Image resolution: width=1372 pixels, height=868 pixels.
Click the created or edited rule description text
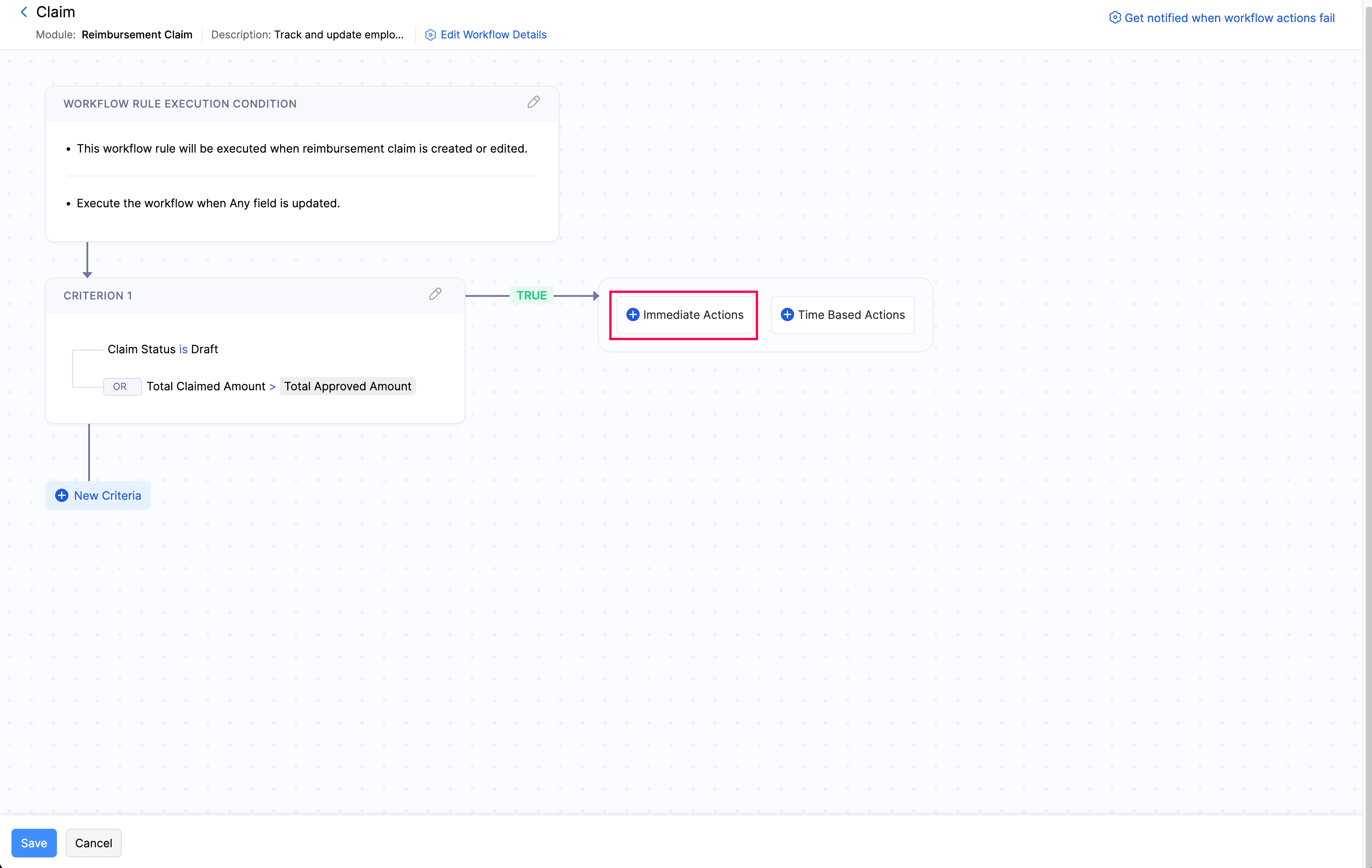pyautogui.click(x=302, y=149)
